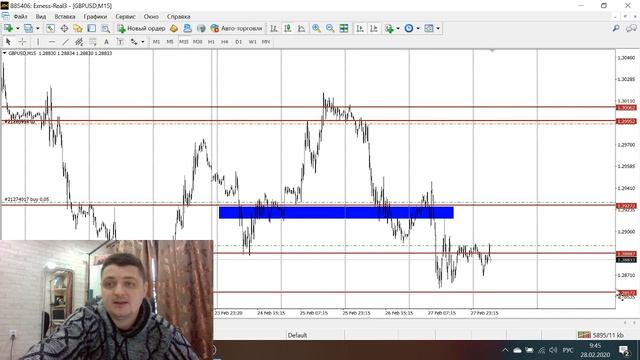Open the MQL5 community account icon
This screenshot has width=640, height=360.
187,28
